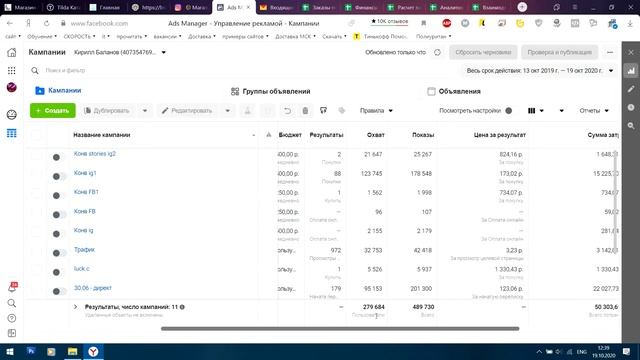640x360 pixels.
Task: Expand the Результаты summary row chevron
Action: [x=76, y=307]
